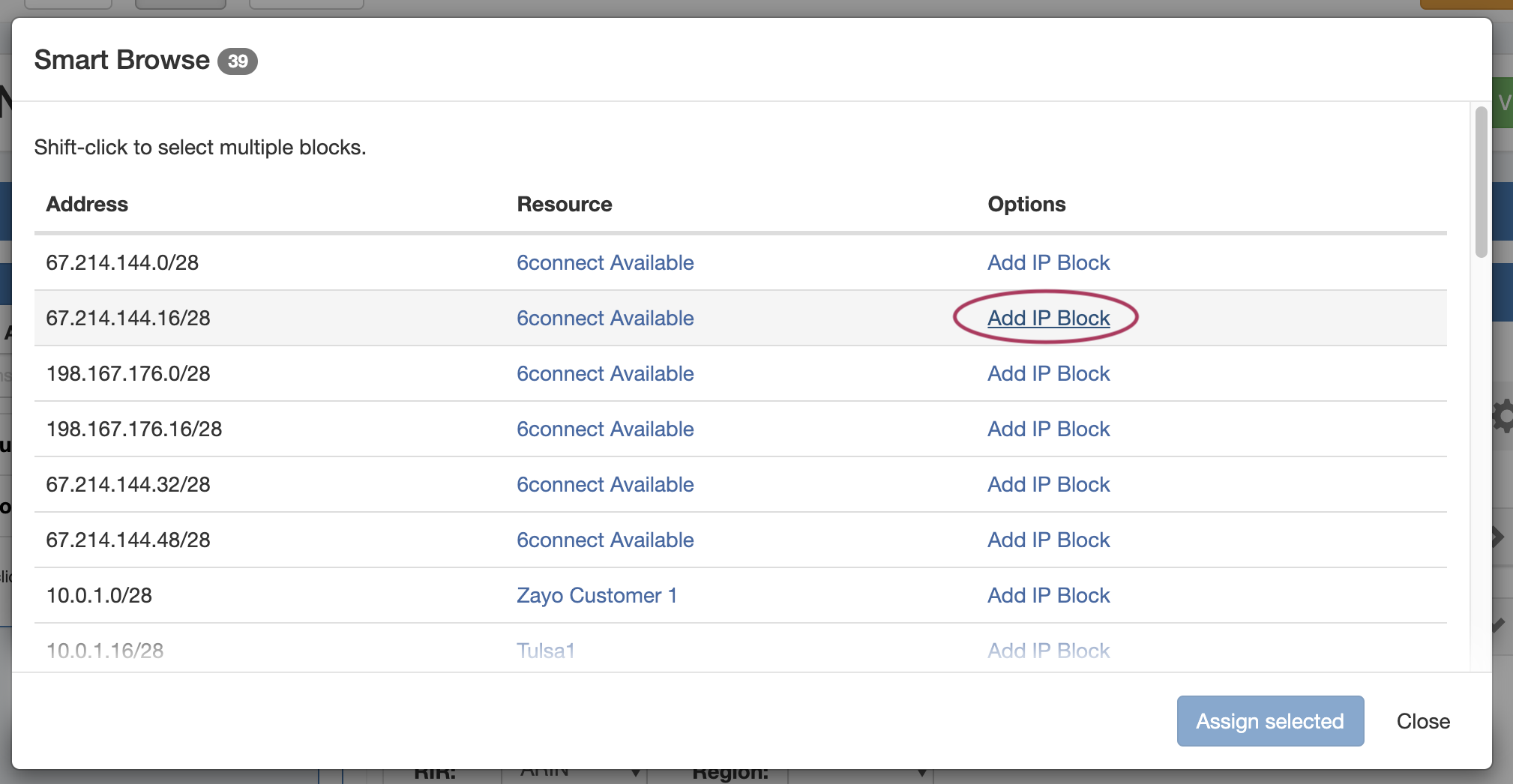This screenshot has width=1513, height=784.
Task: Open 6connect Available resource for 67.214.144.48/28
Action: [605, 540]
